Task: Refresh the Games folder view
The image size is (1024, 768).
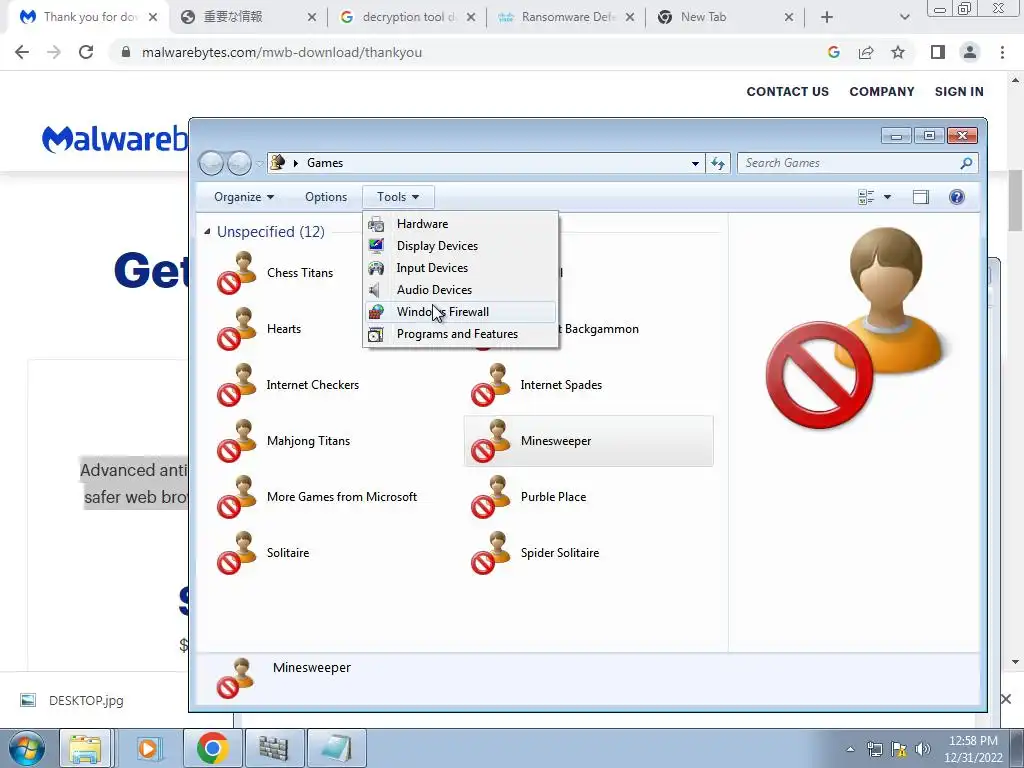Action: pyautogui.click(x=718, y=163)
